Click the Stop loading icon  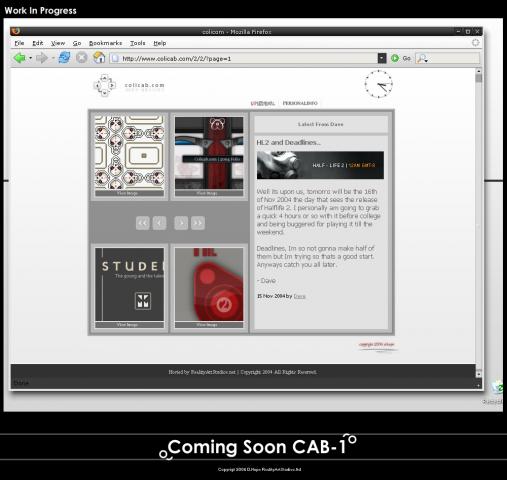click(x=81, y=58)
